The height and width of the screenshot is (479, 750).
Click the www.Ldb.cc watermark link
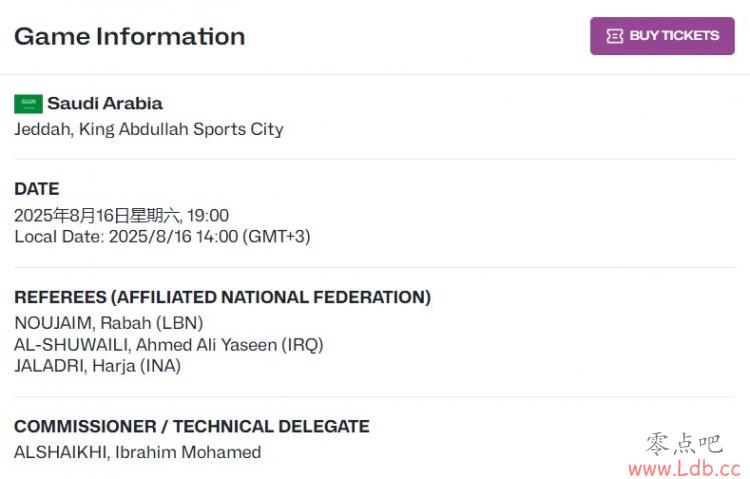pos(685,468)
